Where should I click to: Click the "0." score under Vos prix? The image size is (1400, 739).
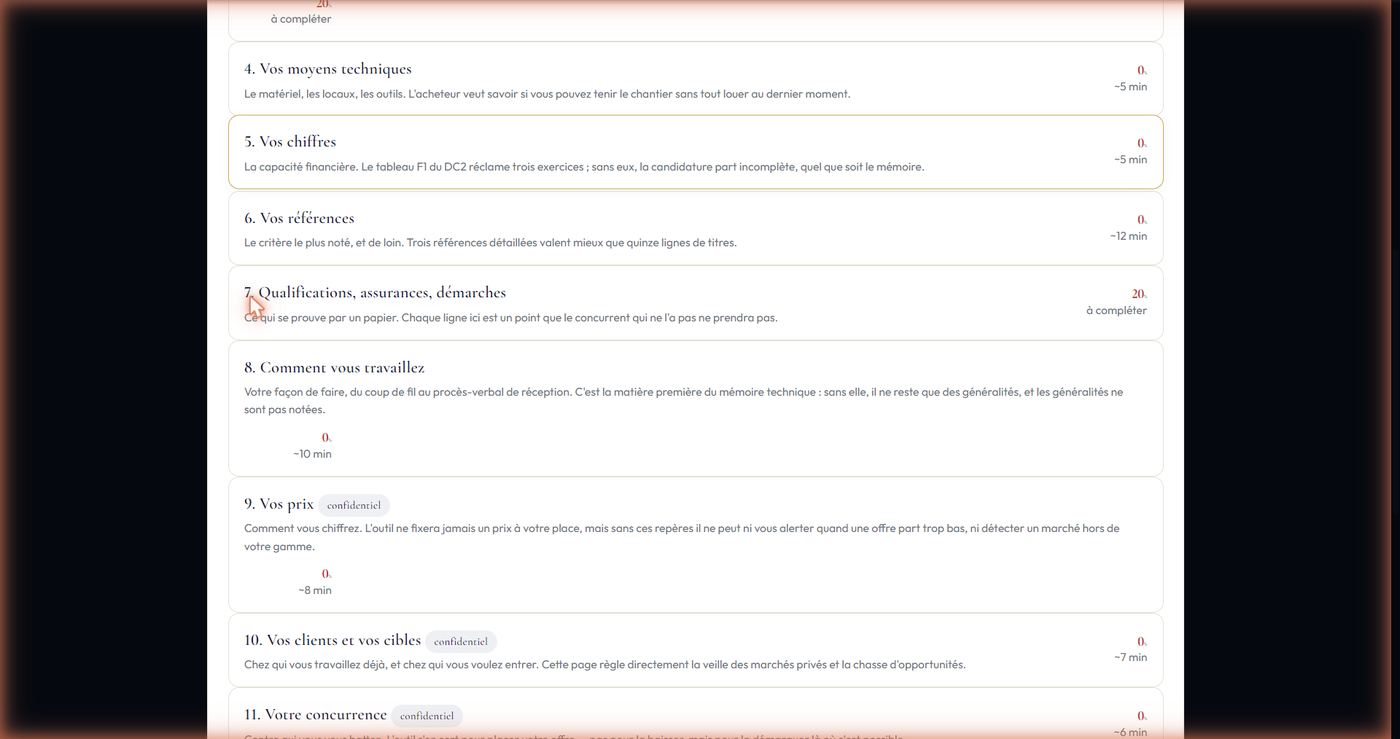pyautogui.click(x=326, y=573)
